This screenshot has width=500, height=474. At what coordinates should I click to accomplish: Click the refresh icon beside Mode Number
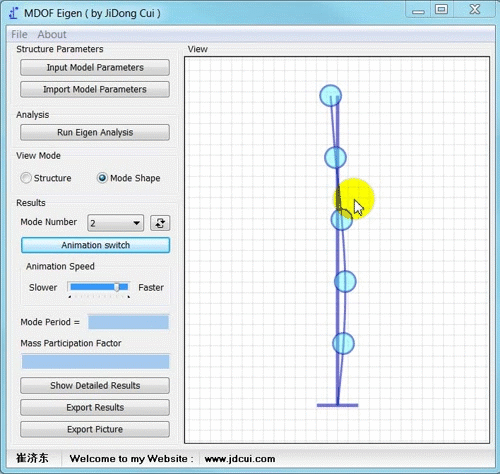click(160, 223)
